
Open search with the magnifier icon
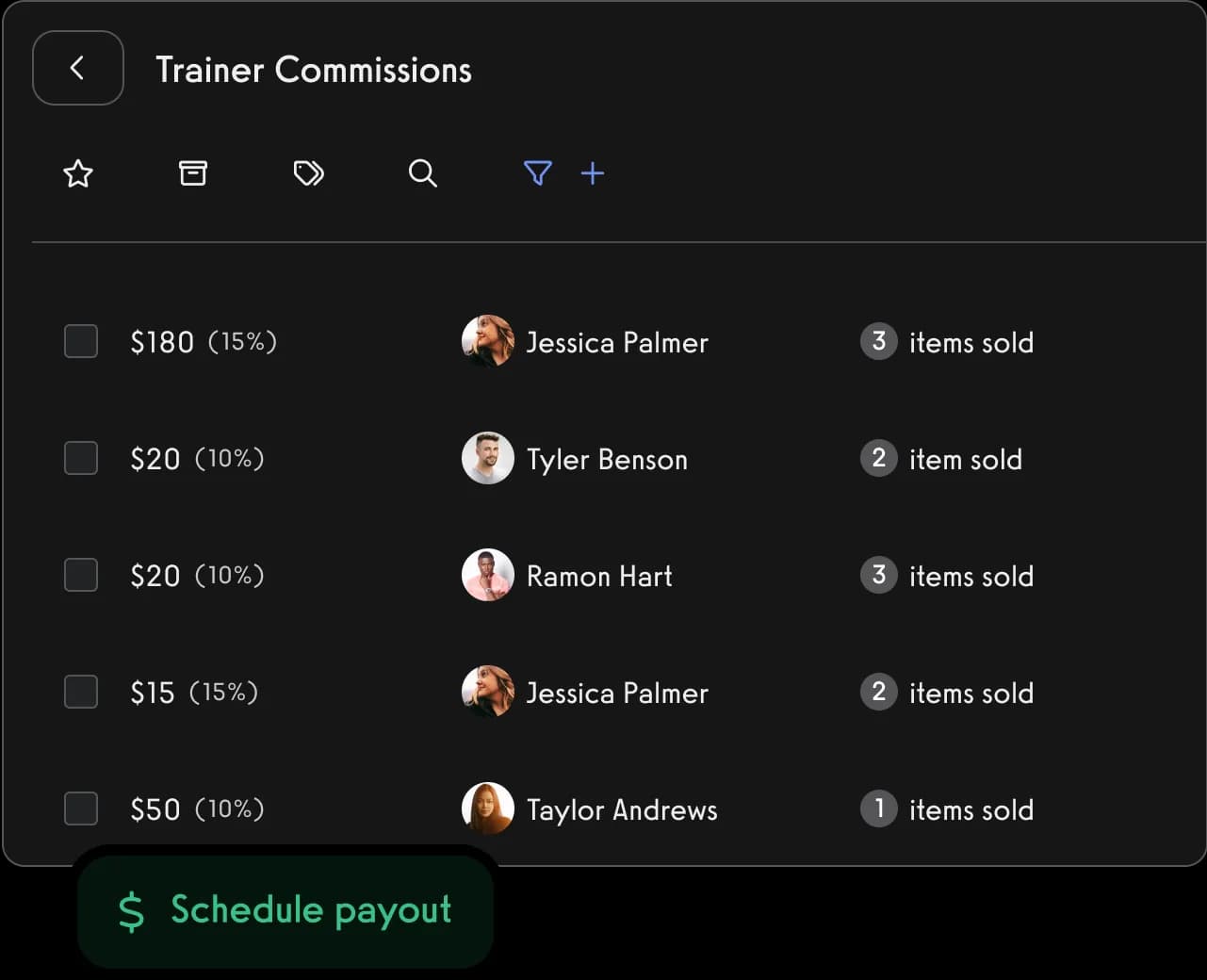[423, 173]
